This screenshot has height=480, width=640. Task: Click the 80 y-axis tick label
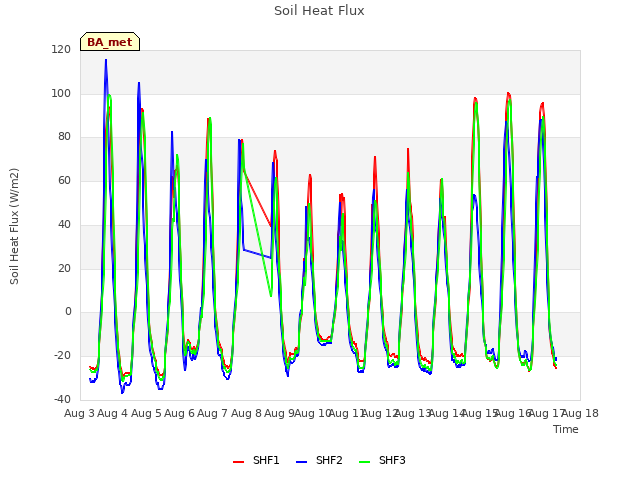coord(64,137)
